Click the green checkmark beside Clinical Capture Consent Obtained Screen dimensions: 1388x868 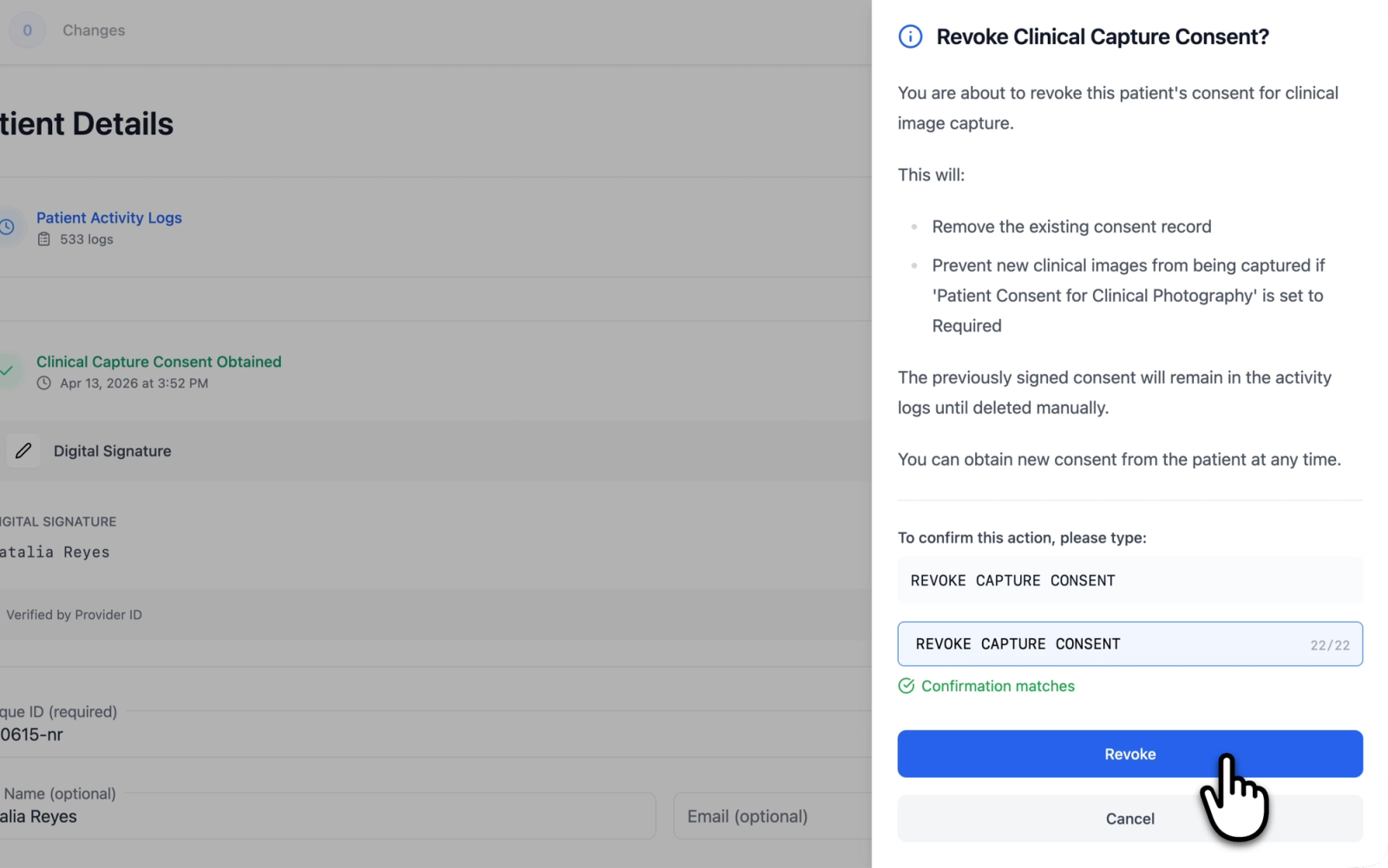(x=7, y=370)
